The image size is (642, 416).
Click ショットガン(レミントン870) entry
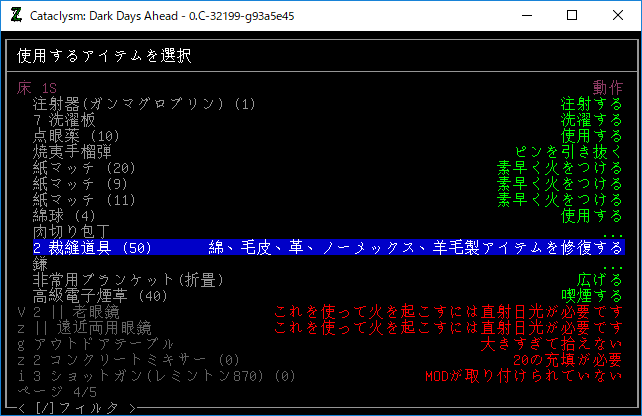[x=150, y=375]
